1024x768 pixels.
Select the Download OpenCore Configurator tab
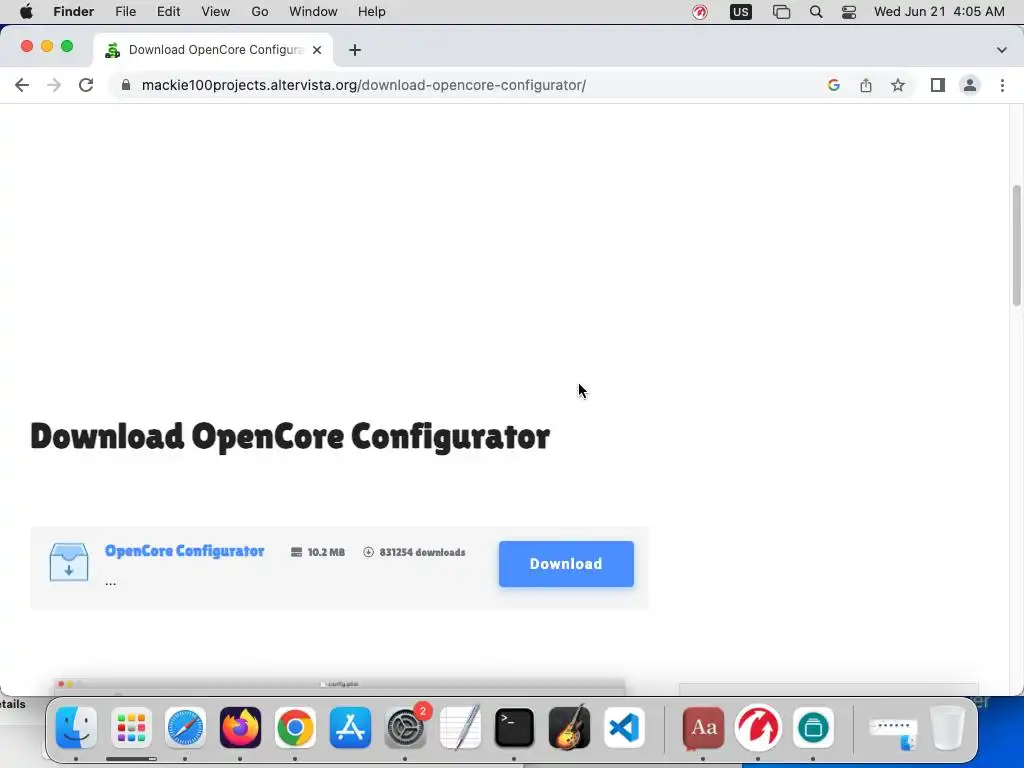(213, 50)
